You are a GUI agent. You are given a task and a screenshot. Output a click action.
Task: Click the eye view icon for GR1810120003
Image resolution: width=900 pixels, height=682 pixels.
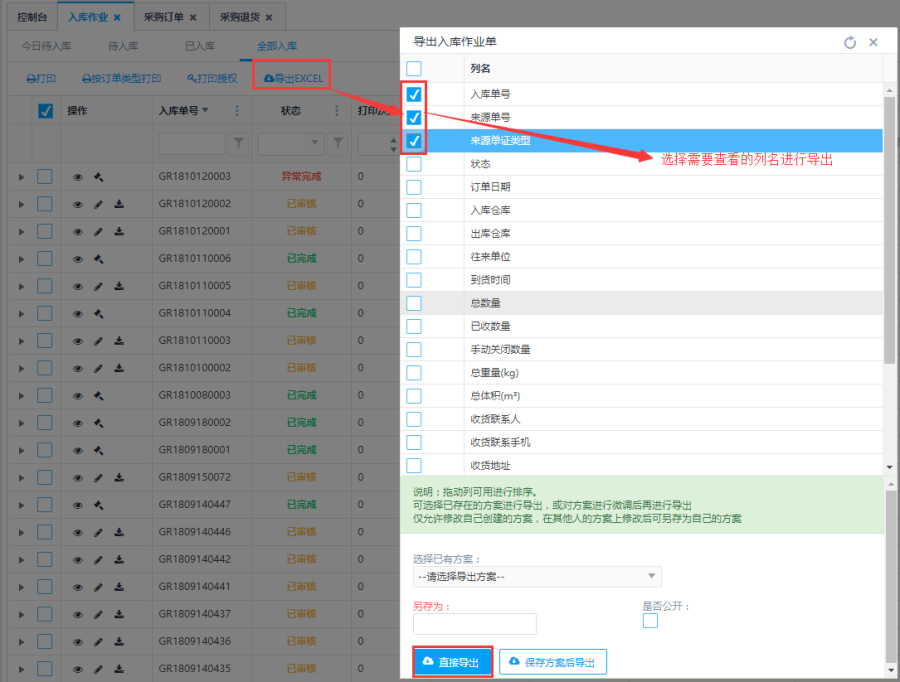click(78, 177)
